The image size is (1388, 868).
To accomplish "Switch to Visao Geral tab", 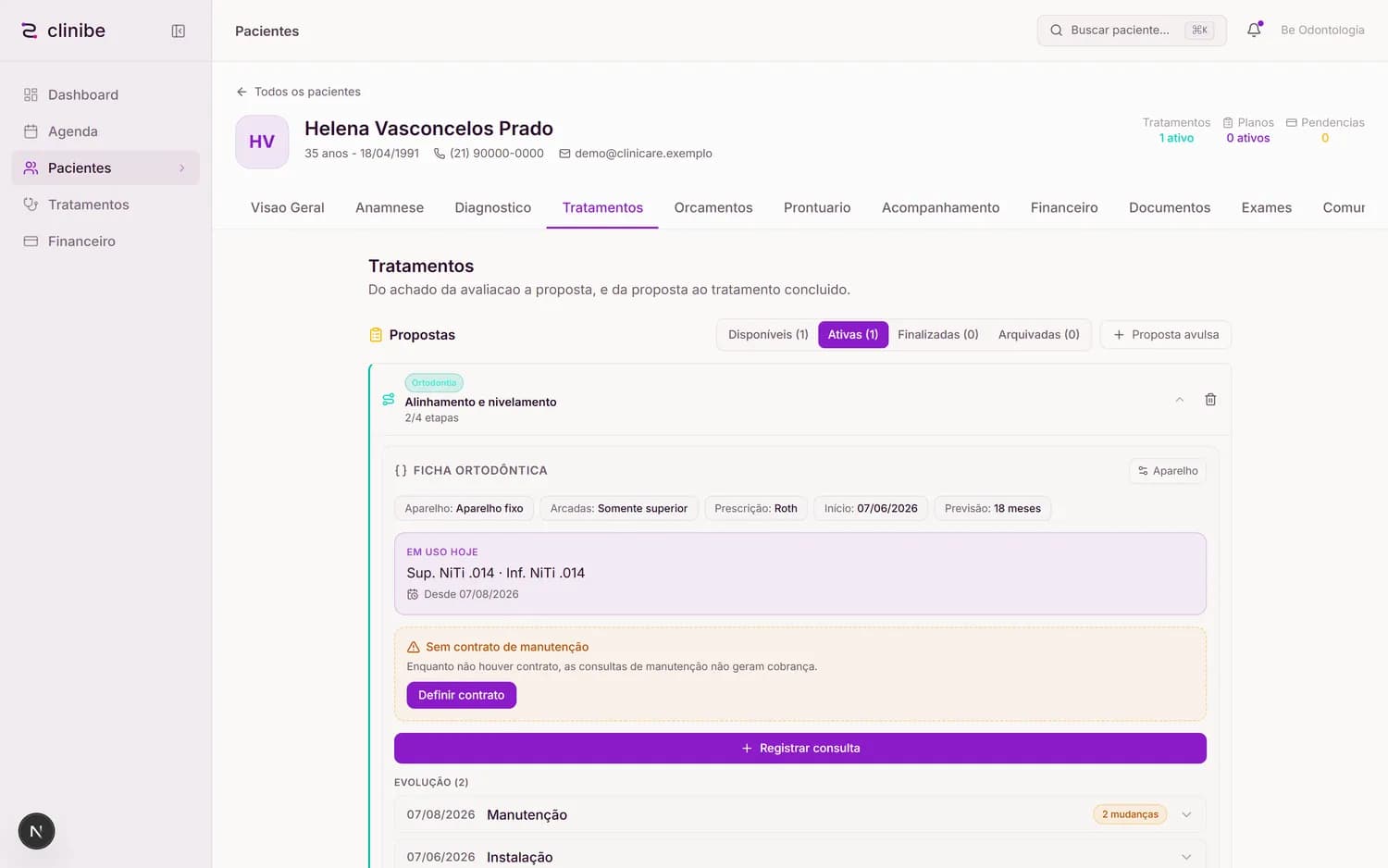I will coord(288,207).
